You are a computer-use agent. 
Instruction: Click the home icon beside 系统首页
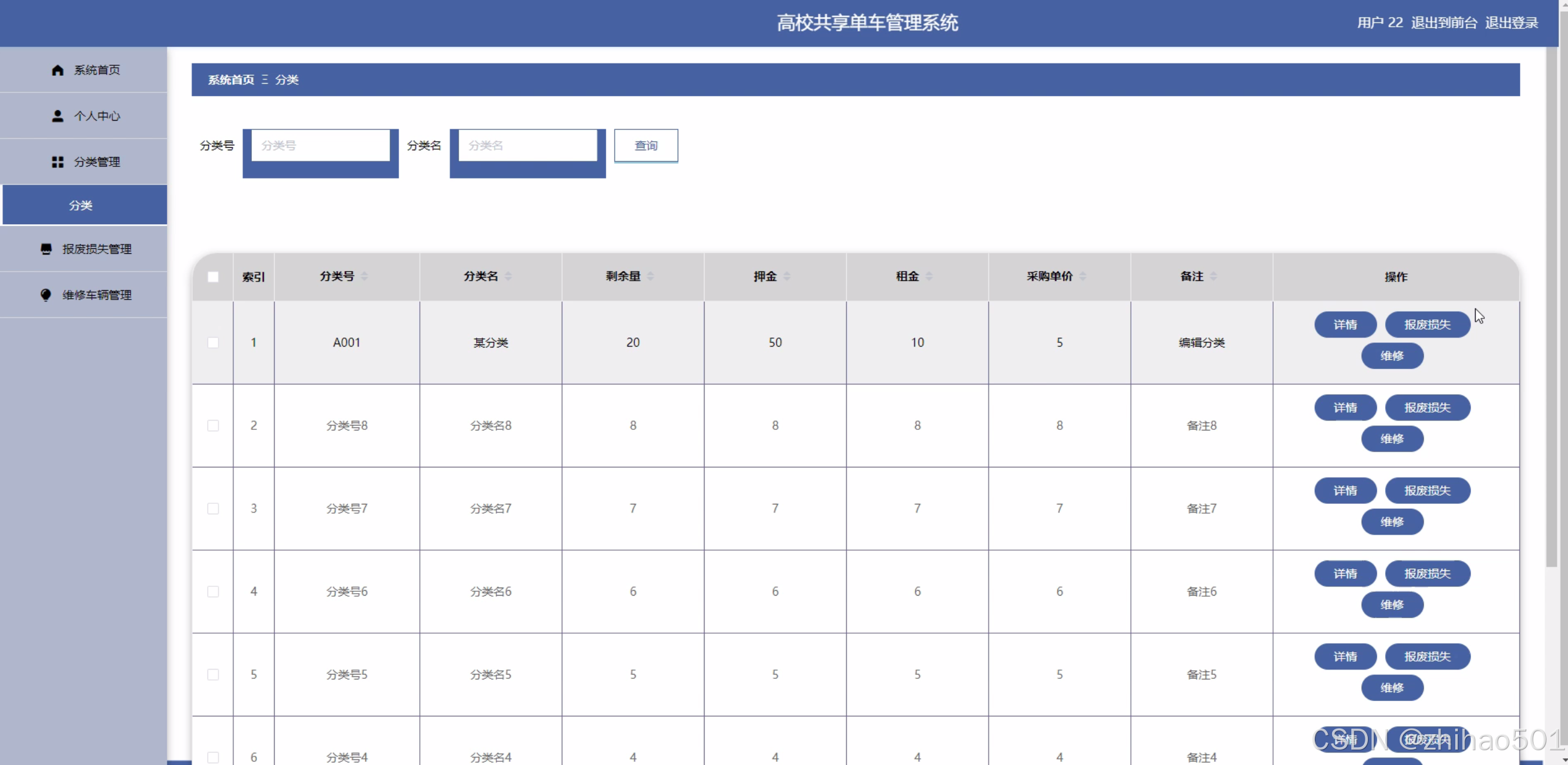point(57,70)
